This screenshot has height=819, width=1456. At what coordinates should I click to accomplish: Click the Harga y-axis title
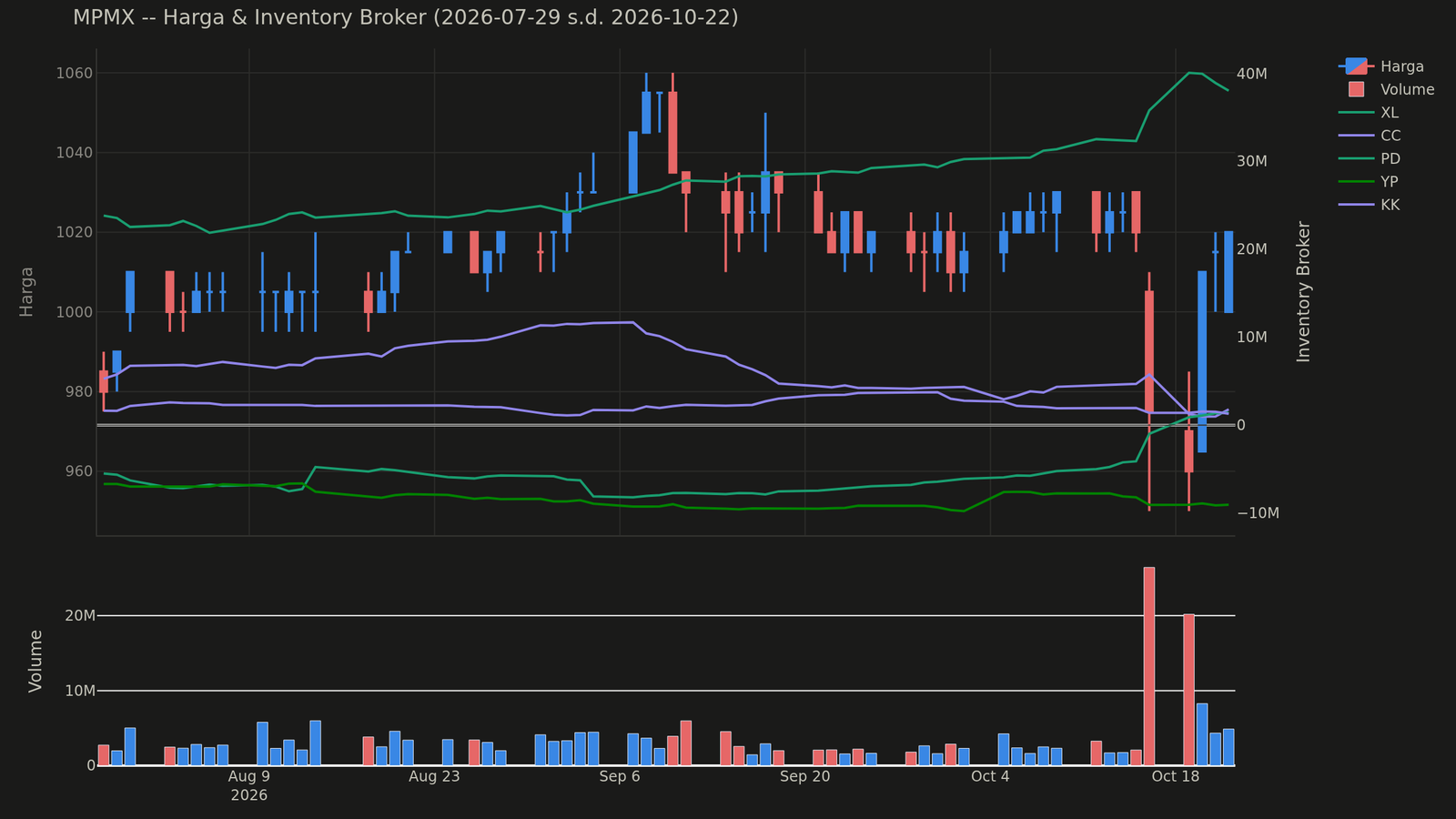(26, 292)
